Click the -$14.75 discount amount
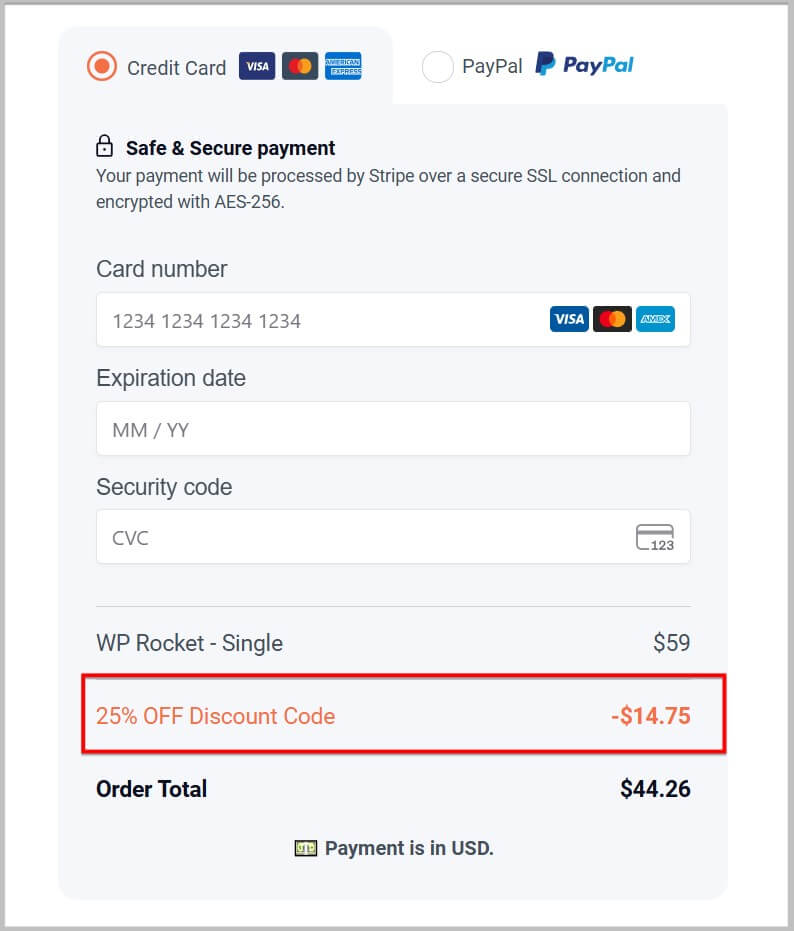 650,716
